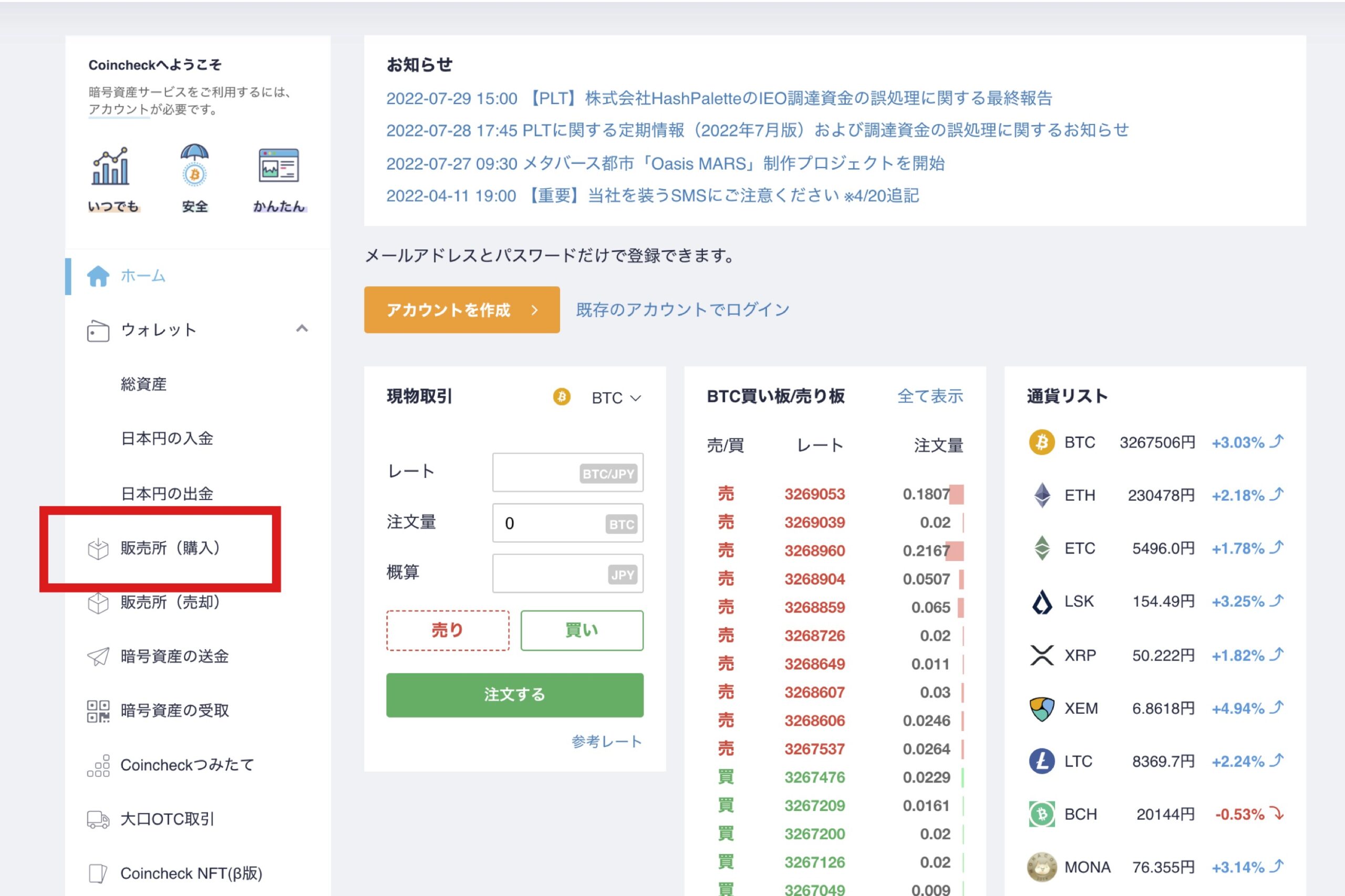
Task: Click the wallet icon next to ウォレット
Action: coord(98,330)
